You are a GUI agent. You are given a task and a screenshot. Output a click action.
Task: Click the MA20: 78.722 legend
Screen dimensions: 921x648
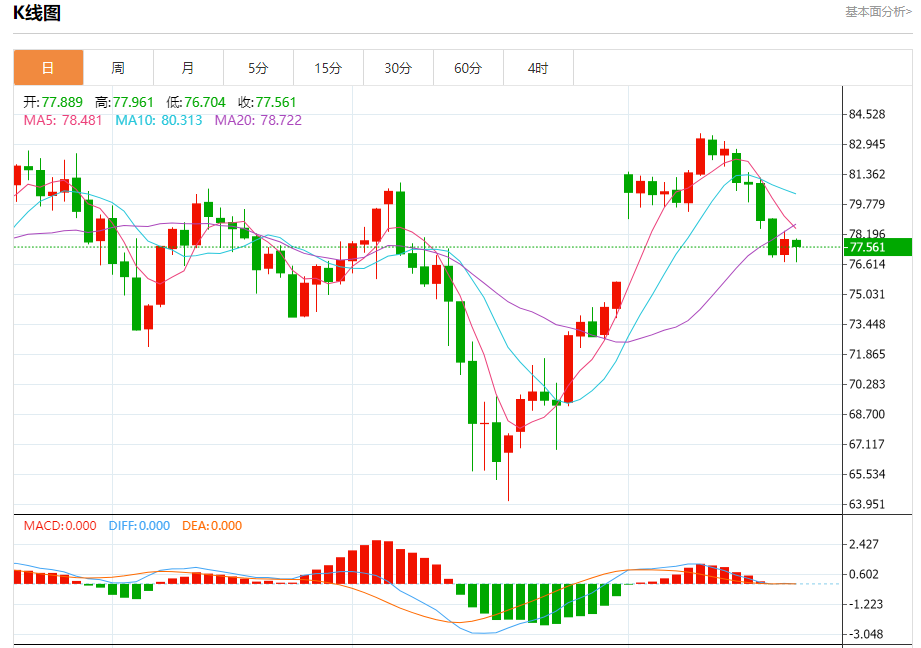click(258, 120)
